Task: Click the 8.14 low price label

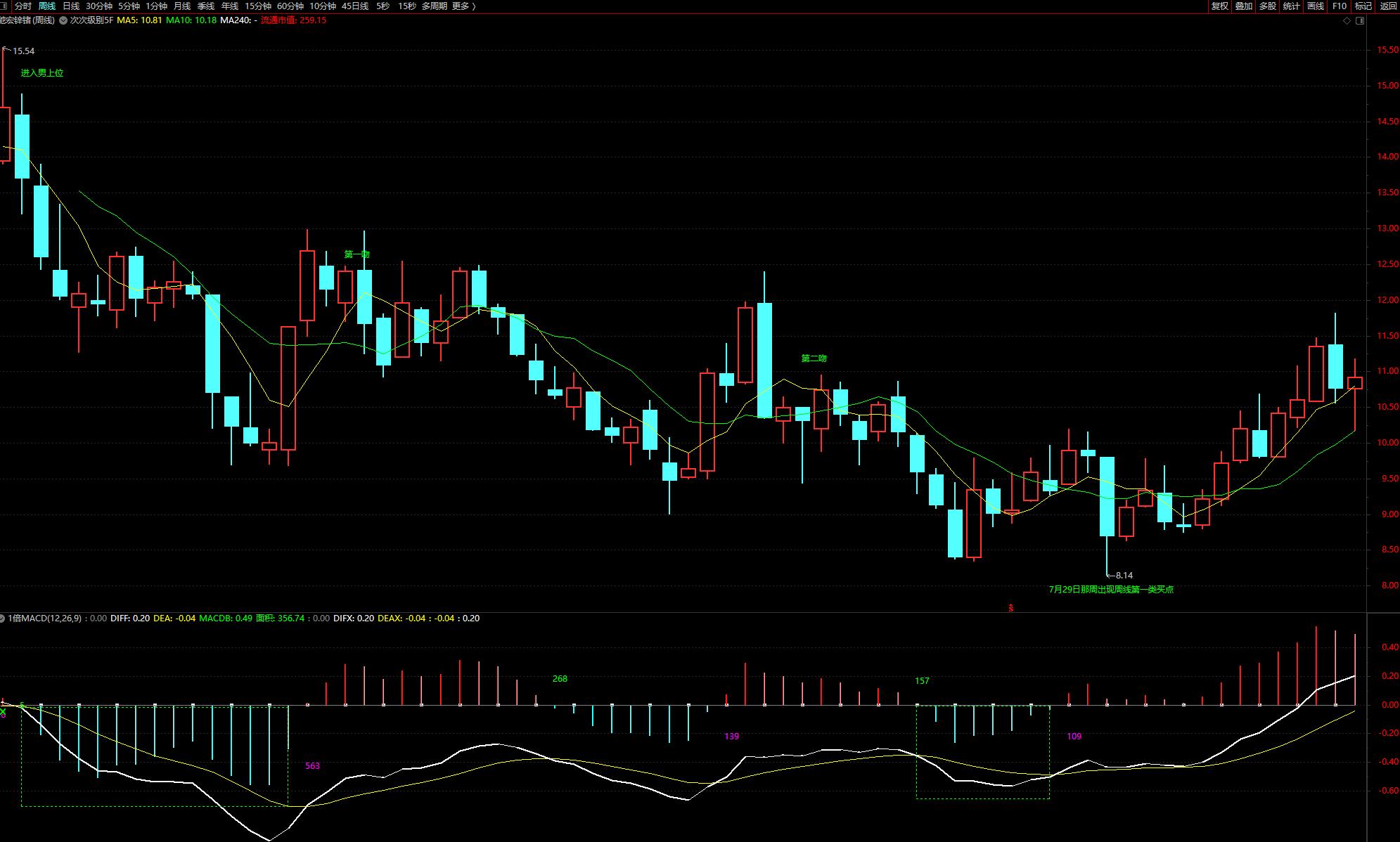Action: point(1124,576)
